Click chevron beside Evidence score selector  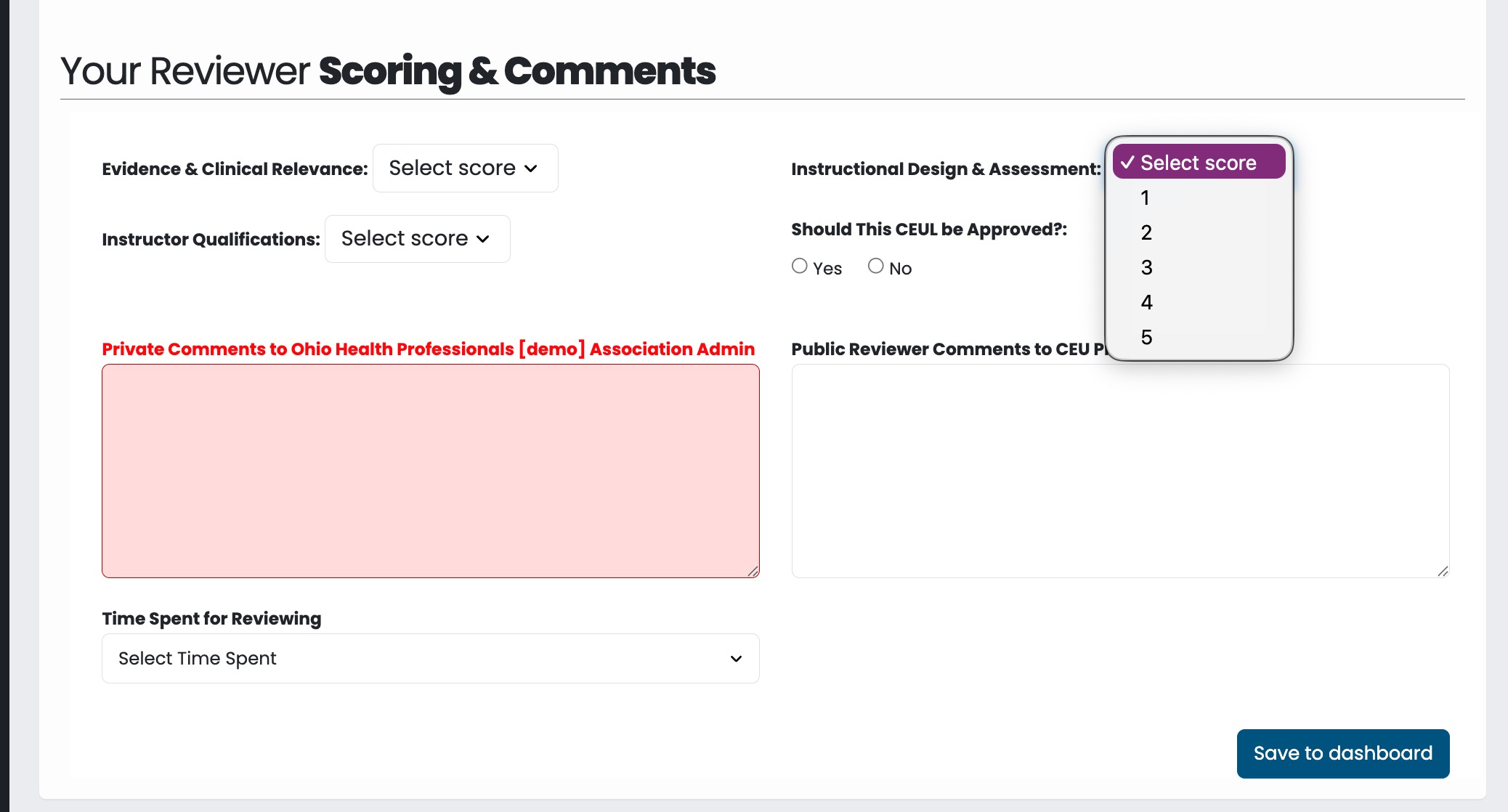click(x=531, y=169)
